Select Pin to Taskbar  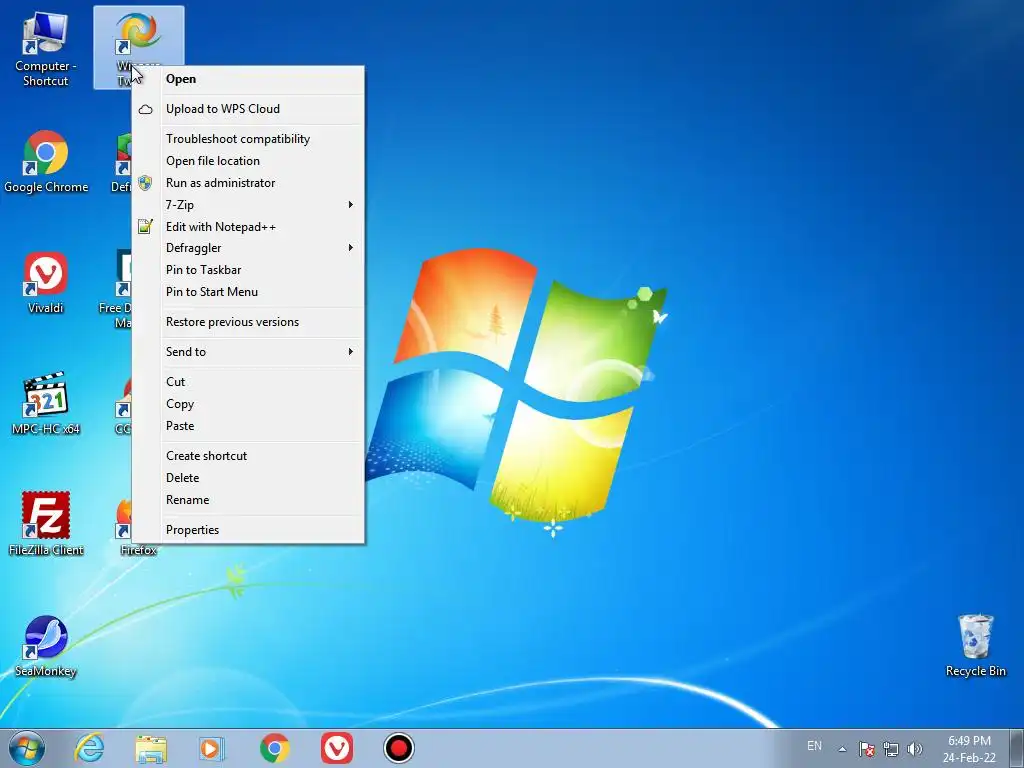[248, 270]
